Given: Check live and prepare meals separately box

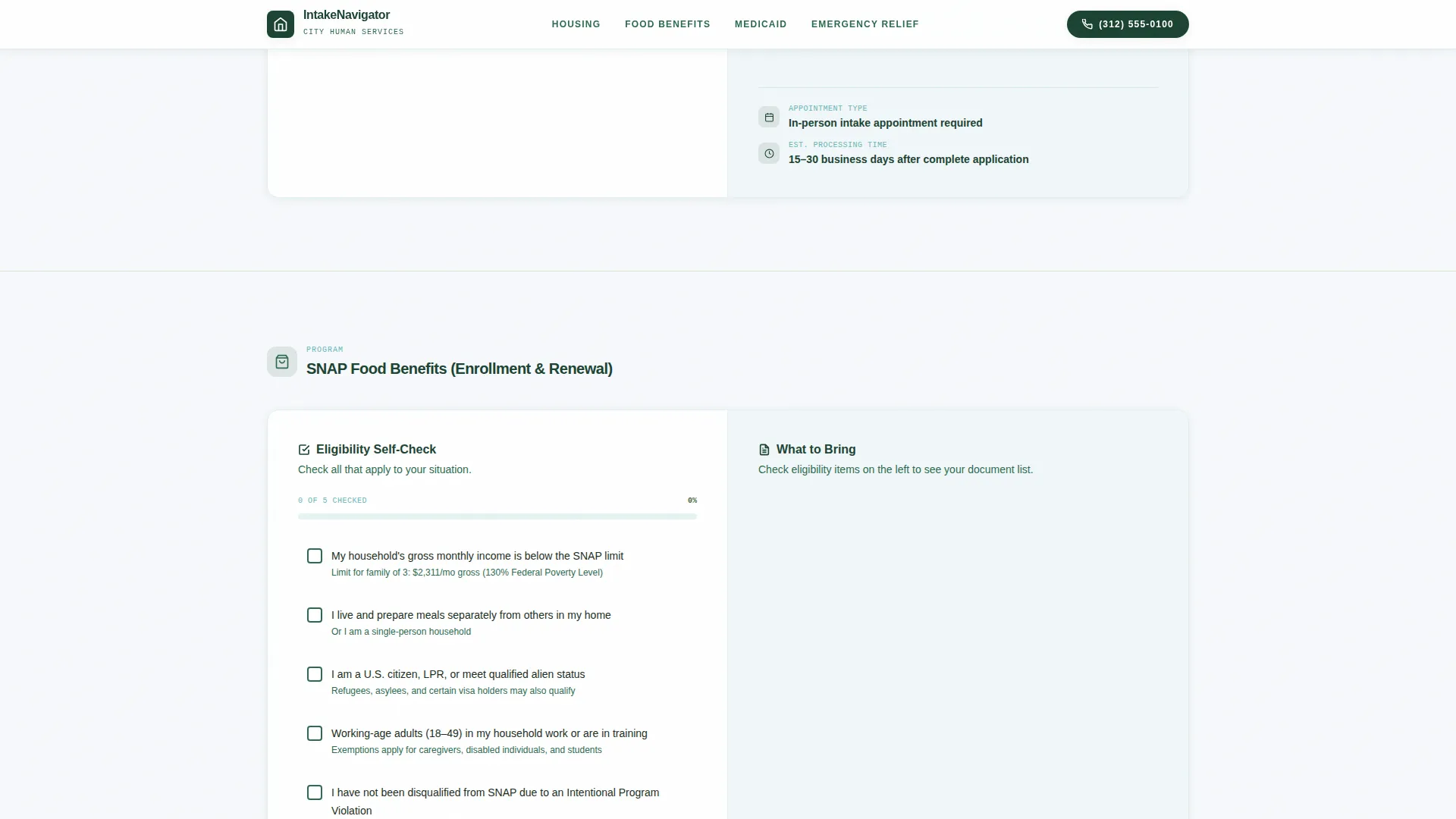Looking at the screenshot, I should [x=315, y=615].
